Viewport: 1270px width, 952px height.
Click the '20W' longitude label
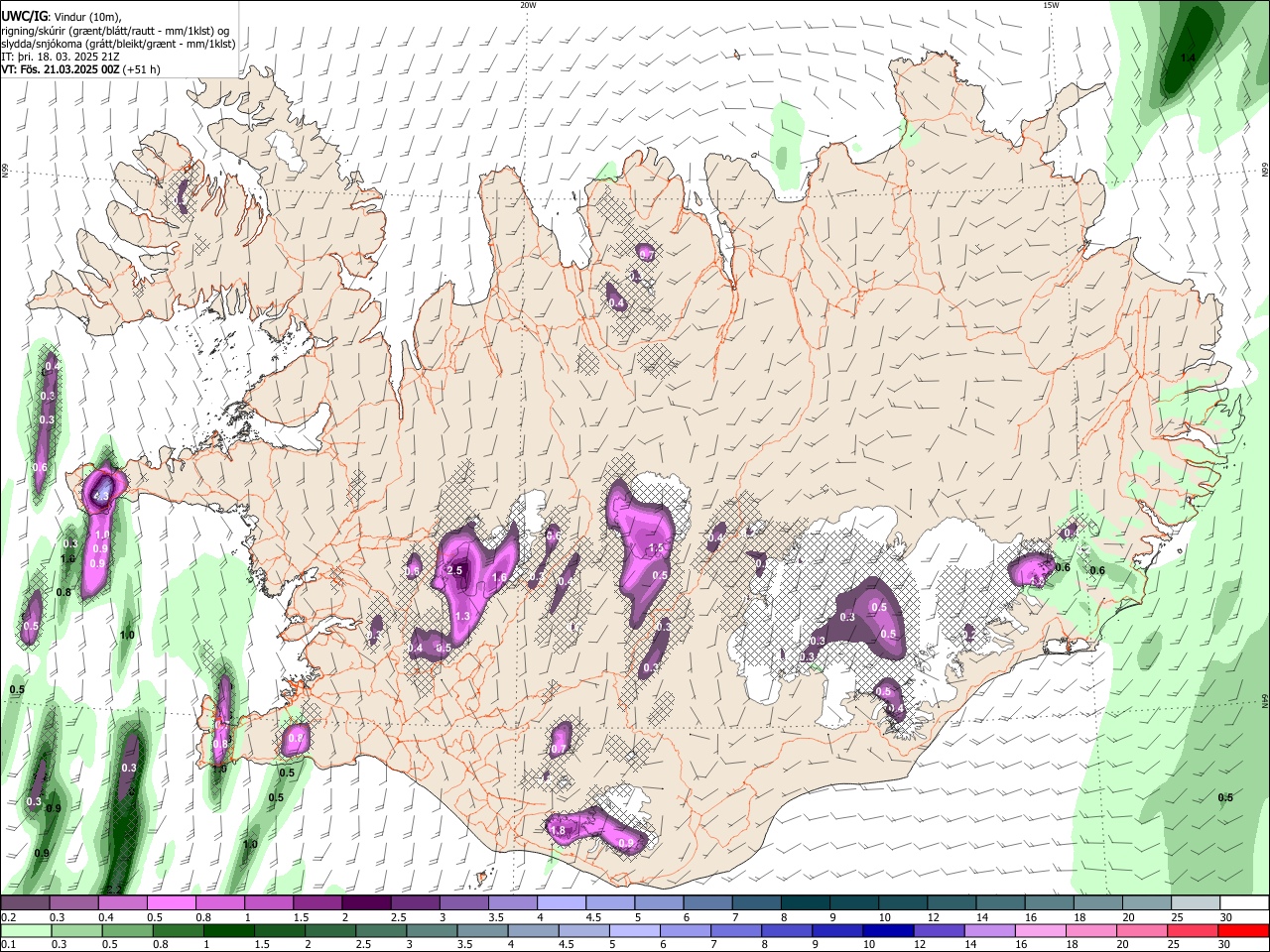tap(528, 5)
